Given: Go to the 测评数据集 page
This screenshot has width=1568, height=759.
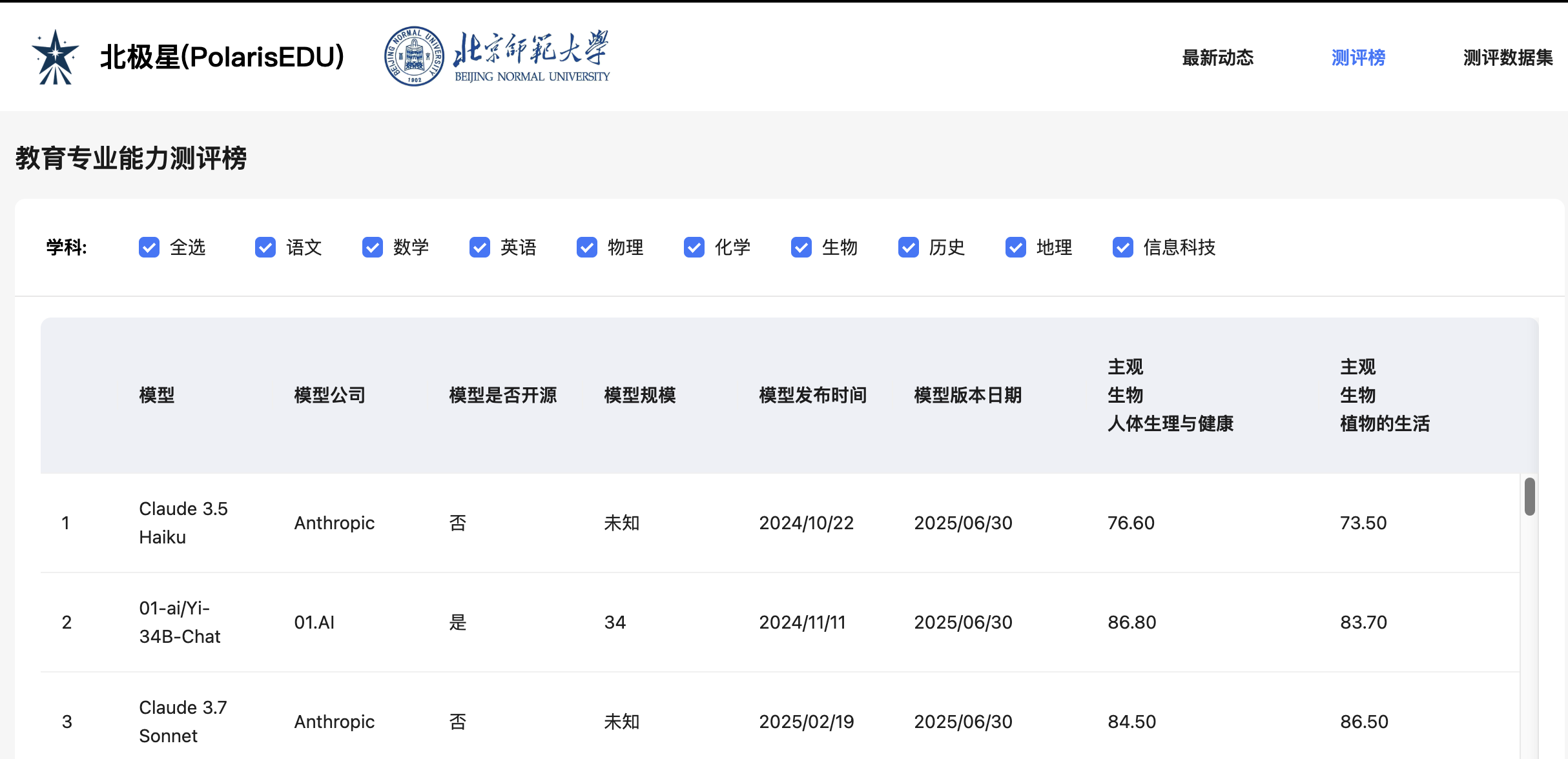Looking at the screenshot, I should (x=1508, y=57).
